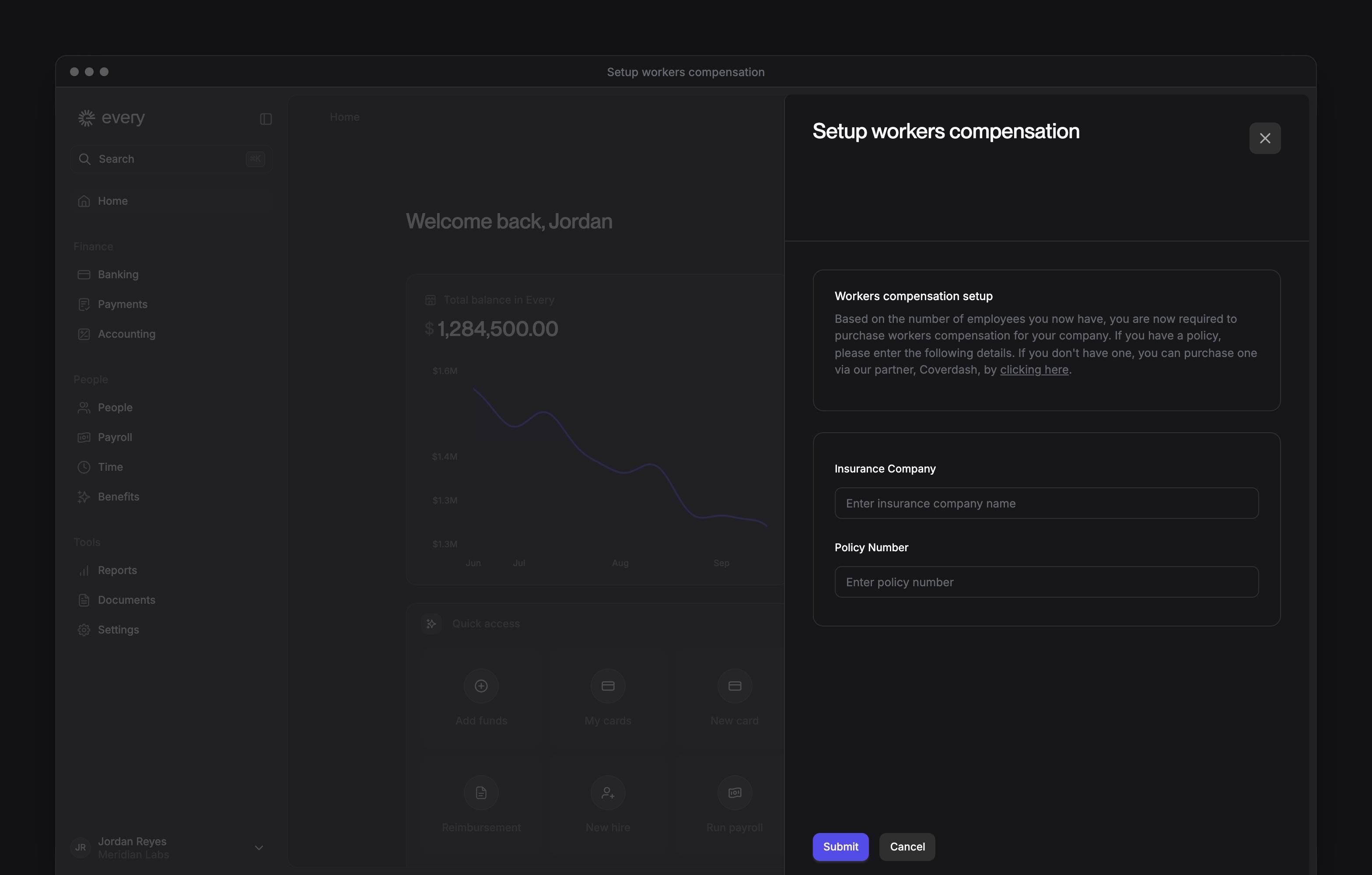Open Settings in sidebar
Image resolution: width=1372 pixels, height=875 pixels.
click(x=171, y=630)
